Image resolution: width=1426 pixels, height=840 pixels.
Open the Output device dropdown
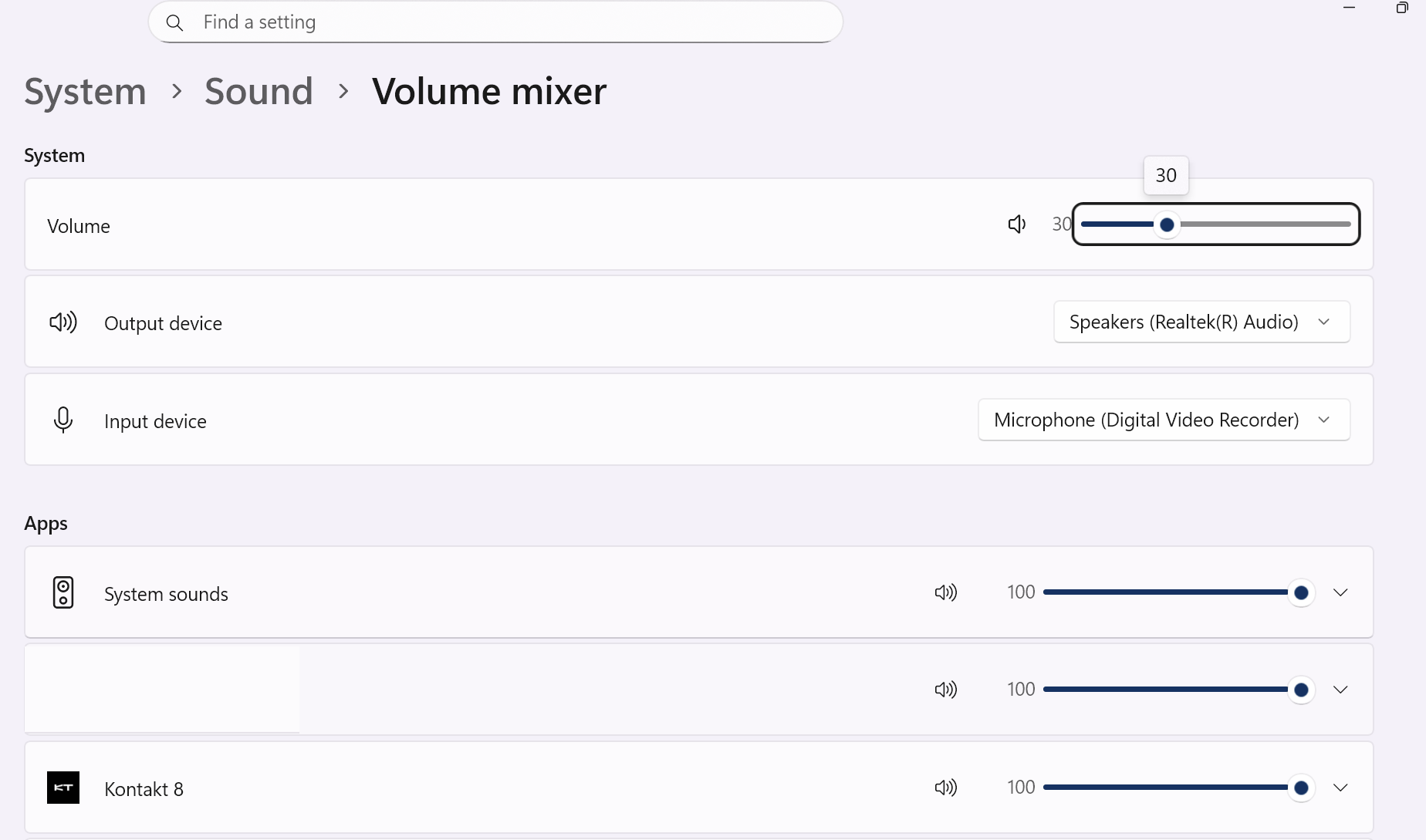click(x=1201, y=322)
